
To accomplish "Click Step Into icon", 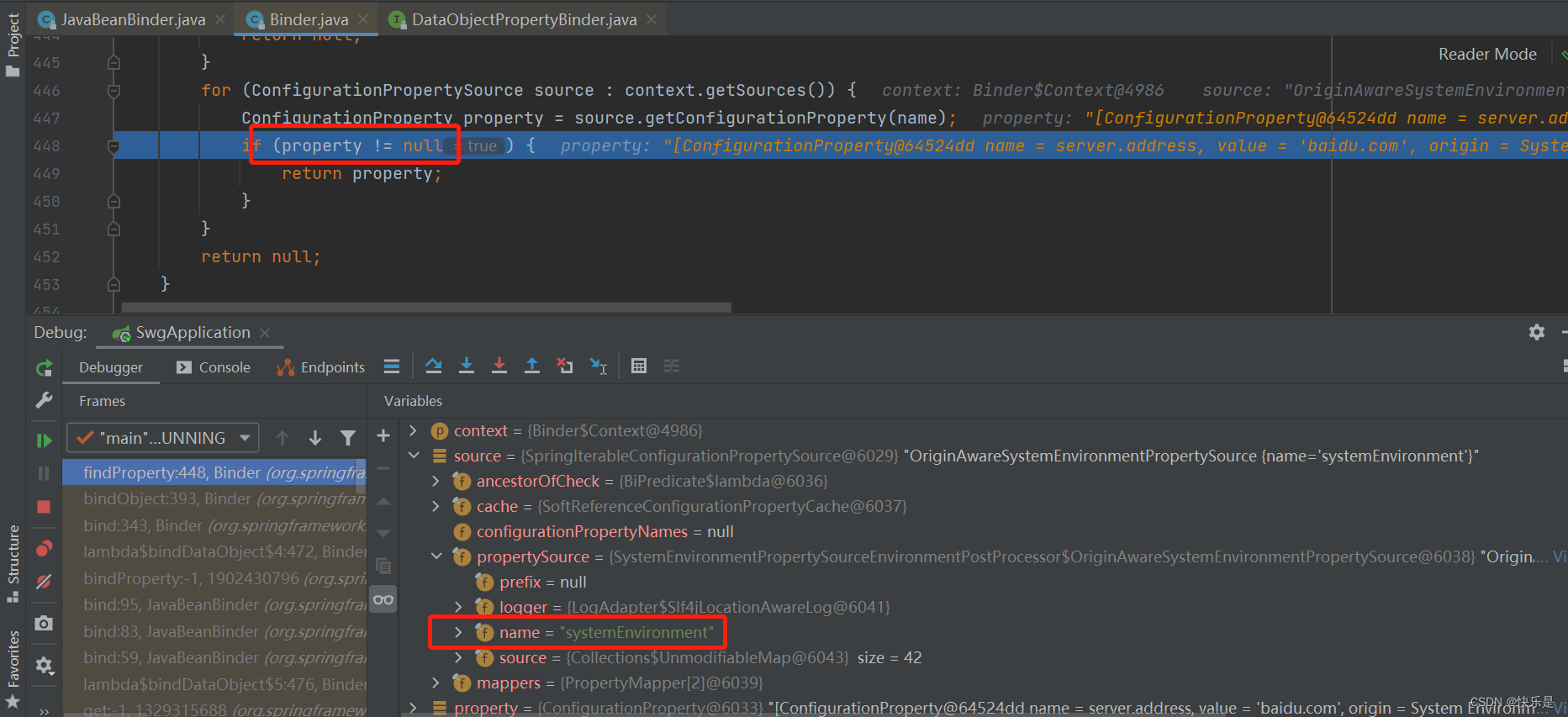I will (x=467, y=366).
